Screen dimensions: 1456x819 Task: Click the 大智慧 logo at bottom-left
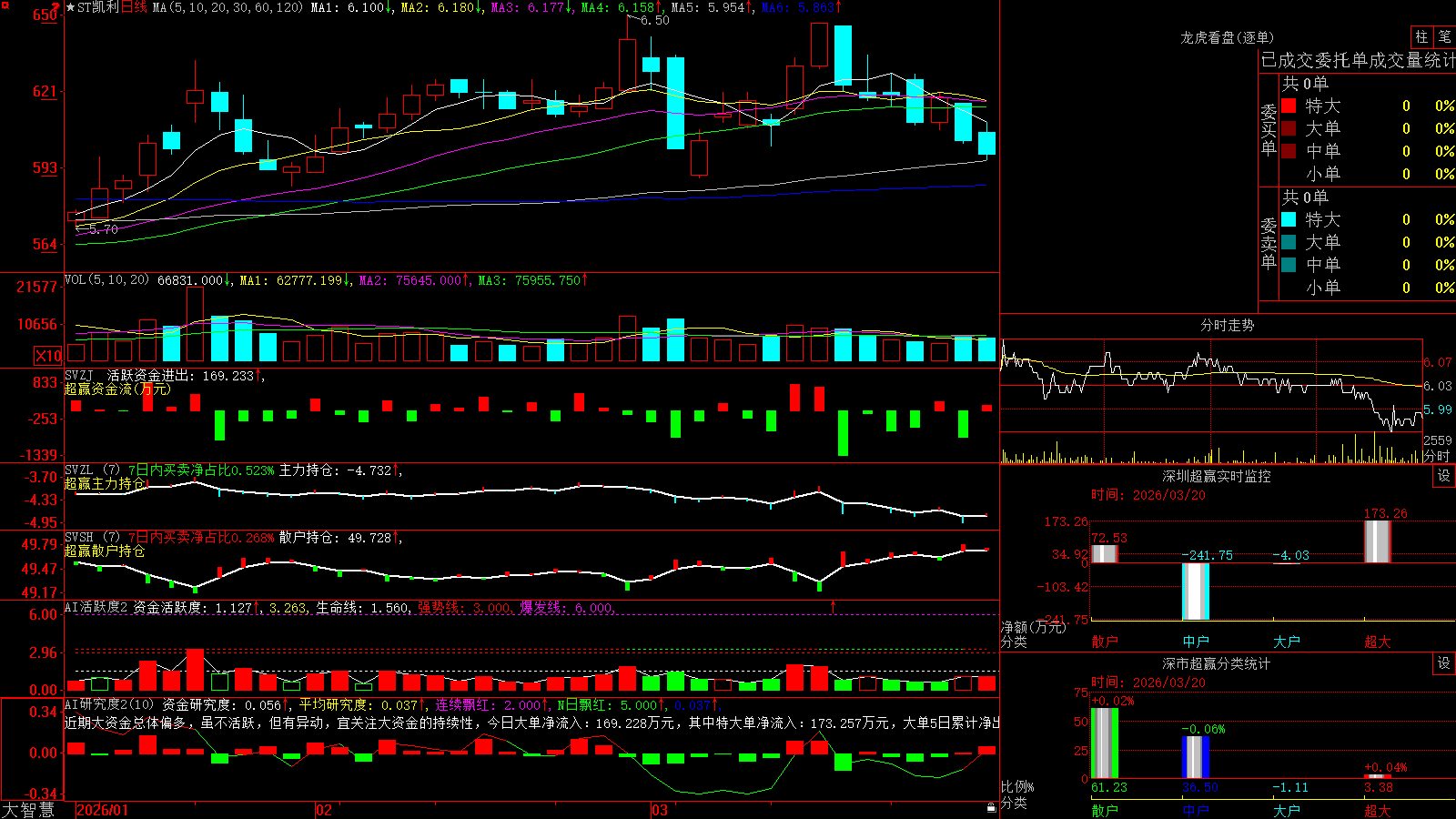pyautogui.click(x=28, y=810)
